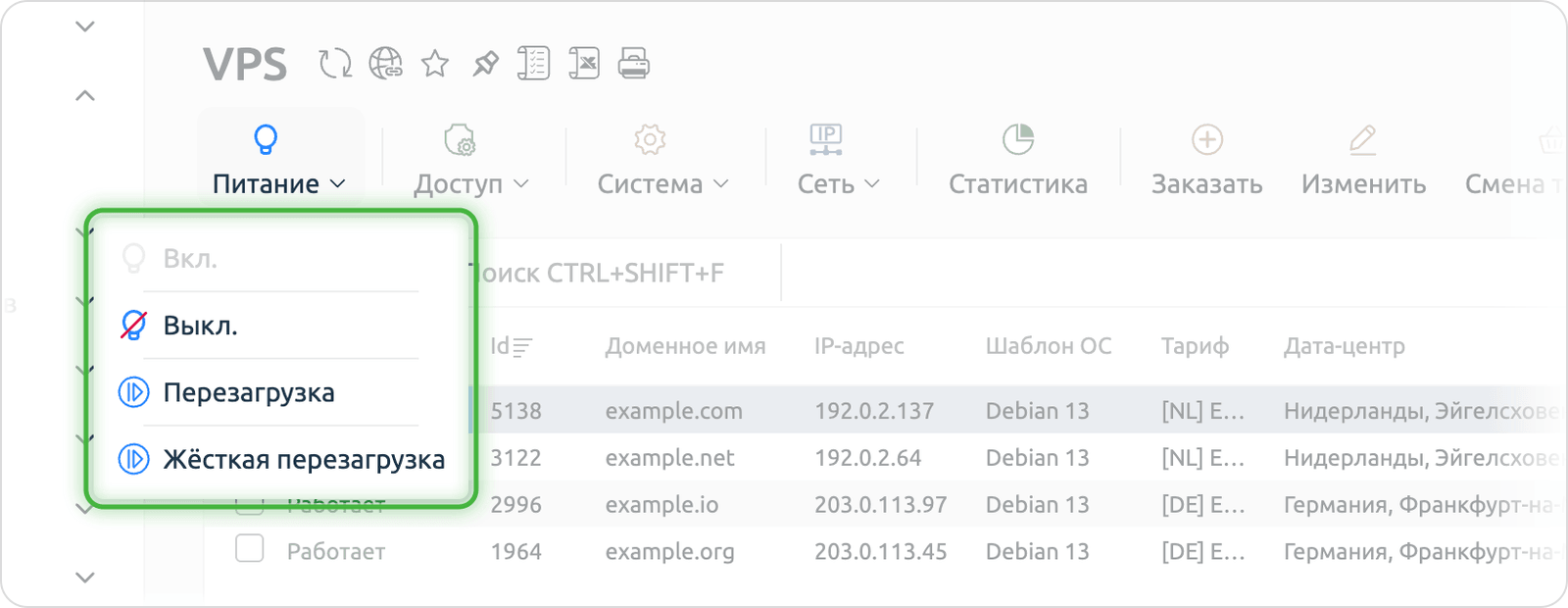Click the checklist document icon
1568x608 pixels.
[534, 64]
